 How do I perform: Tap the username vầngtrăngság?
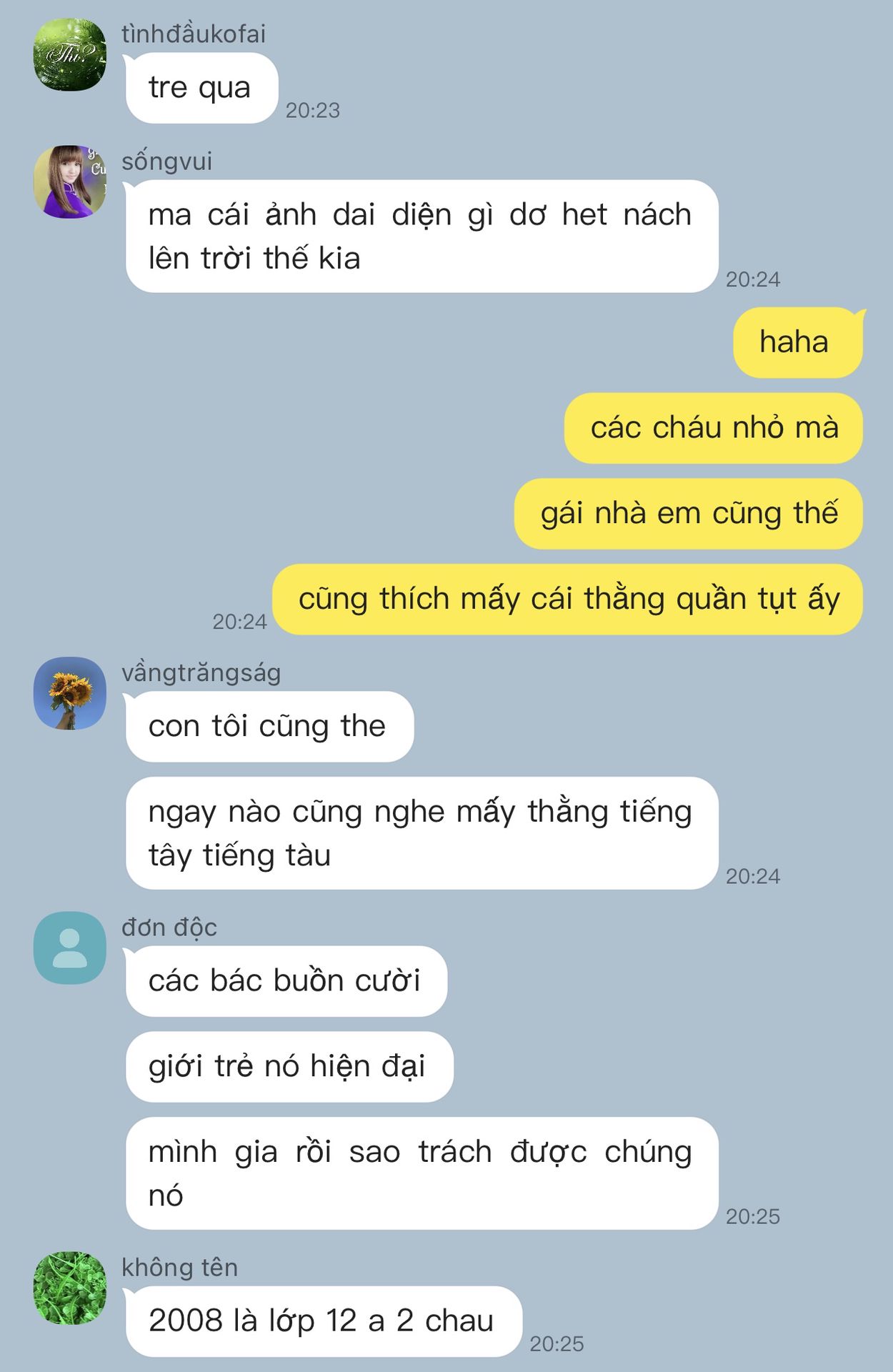(201, 673)
